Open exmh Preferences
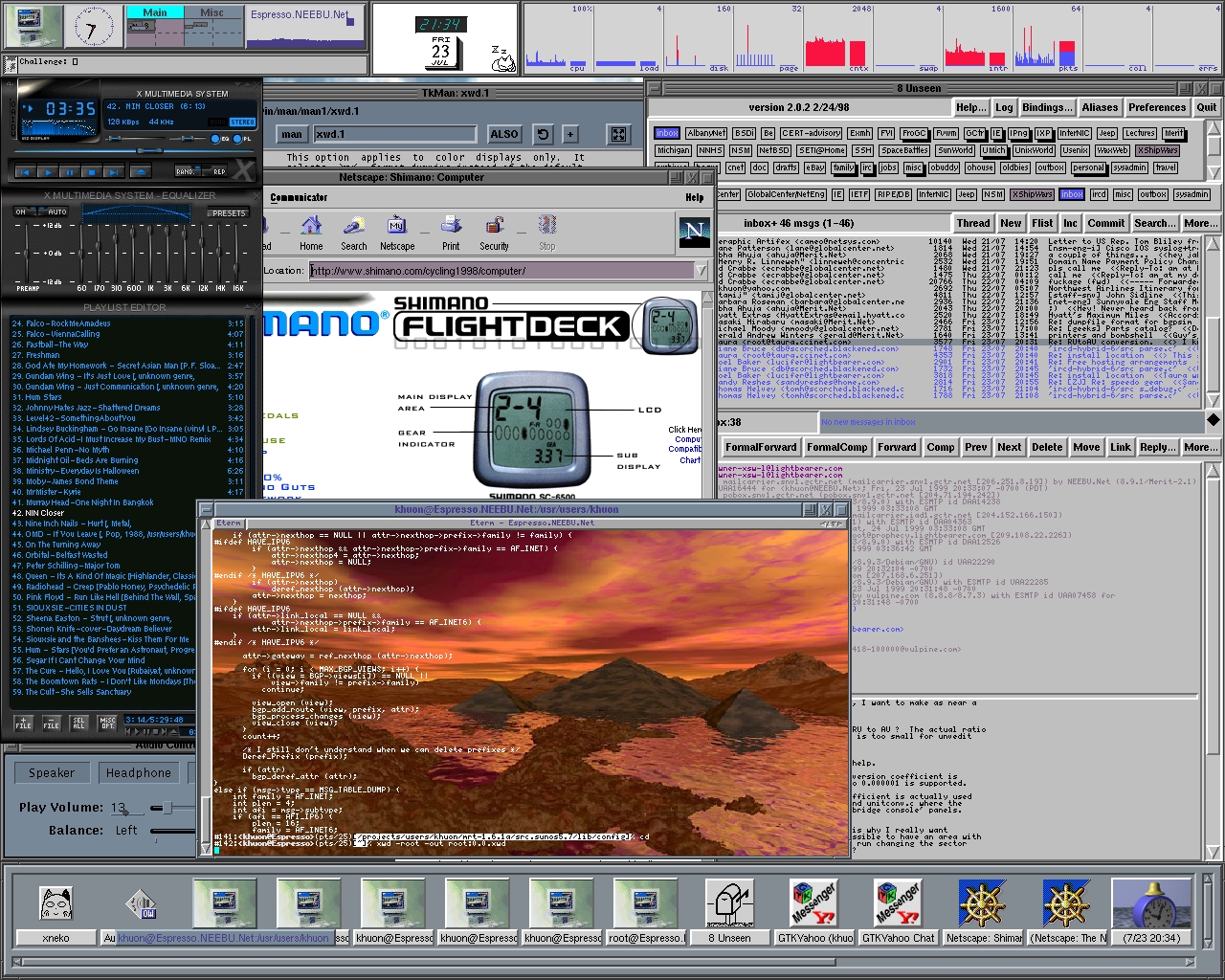The height and width of the screenshot is (980, 1225). [1157, 107]
